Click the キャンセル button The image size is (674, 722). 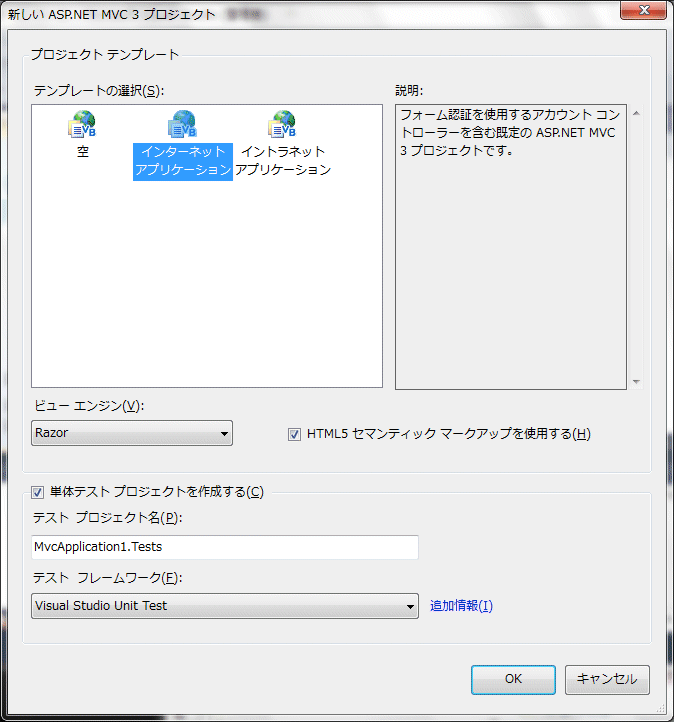[x=607, y=679]
